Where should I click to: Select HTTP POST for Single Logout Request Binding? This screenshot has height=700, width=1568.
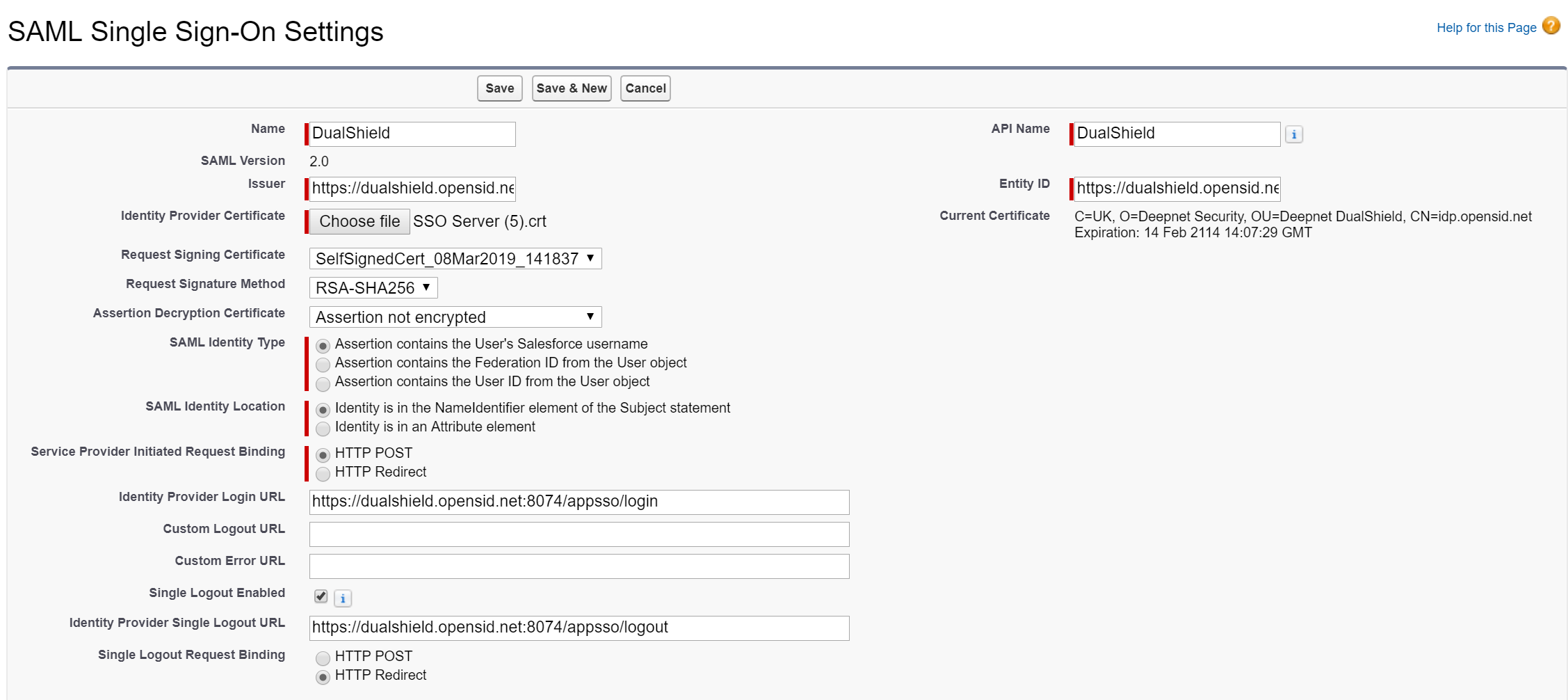pyautogui.click(x=323, y=658)
